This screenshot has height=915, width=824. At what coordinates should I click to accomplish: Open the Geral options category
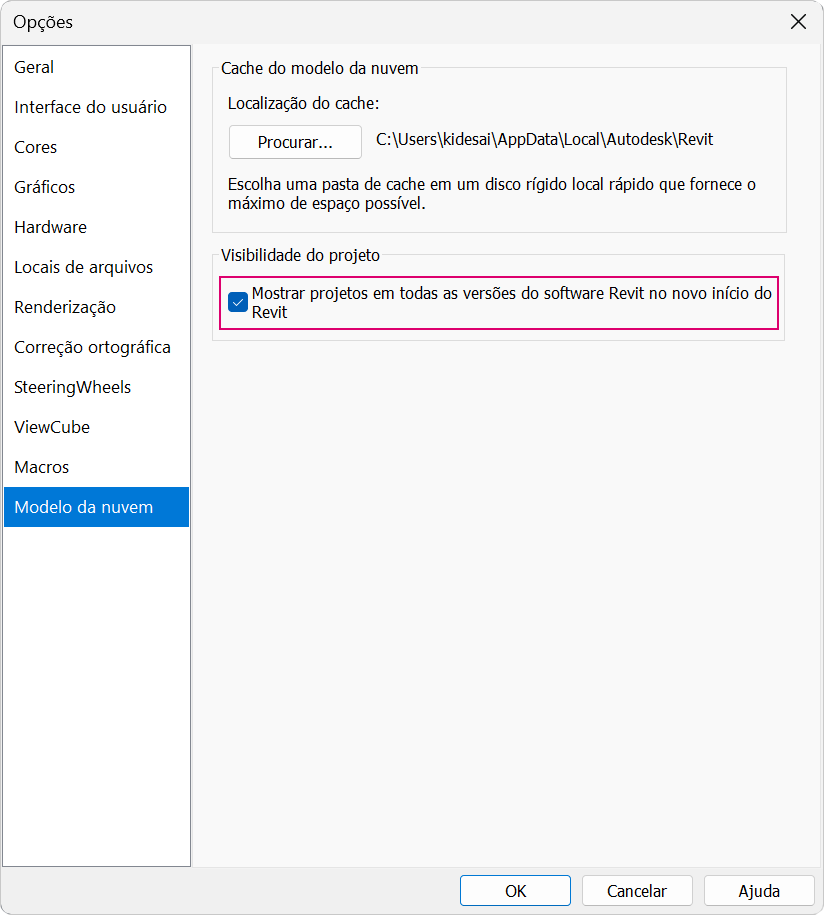point(35,67)
